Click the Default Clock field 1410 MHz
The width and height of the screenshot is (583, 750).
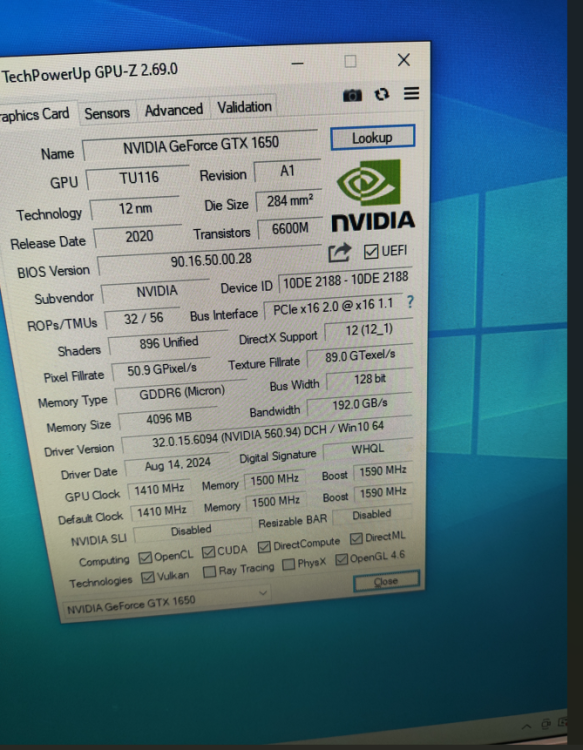[161, 511]
